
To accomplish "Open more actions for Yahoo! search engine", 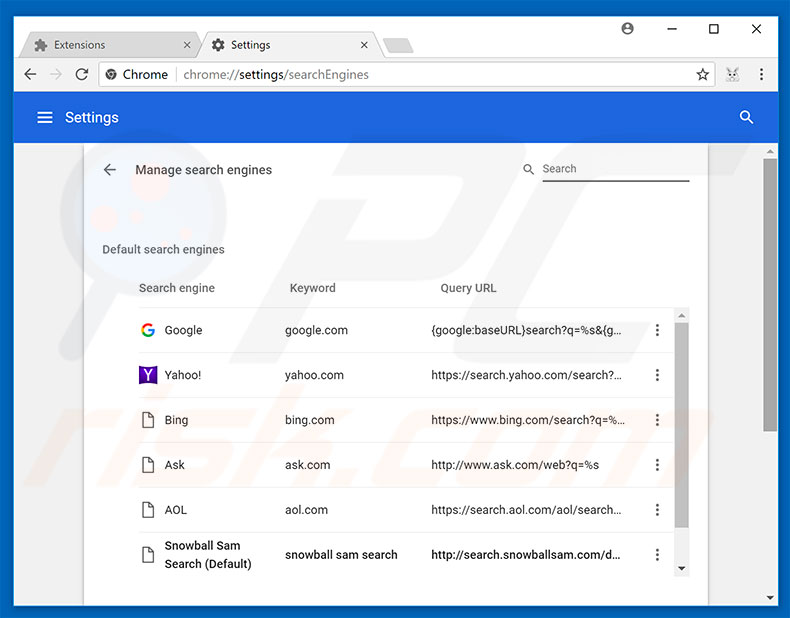I will click(657, 375).
